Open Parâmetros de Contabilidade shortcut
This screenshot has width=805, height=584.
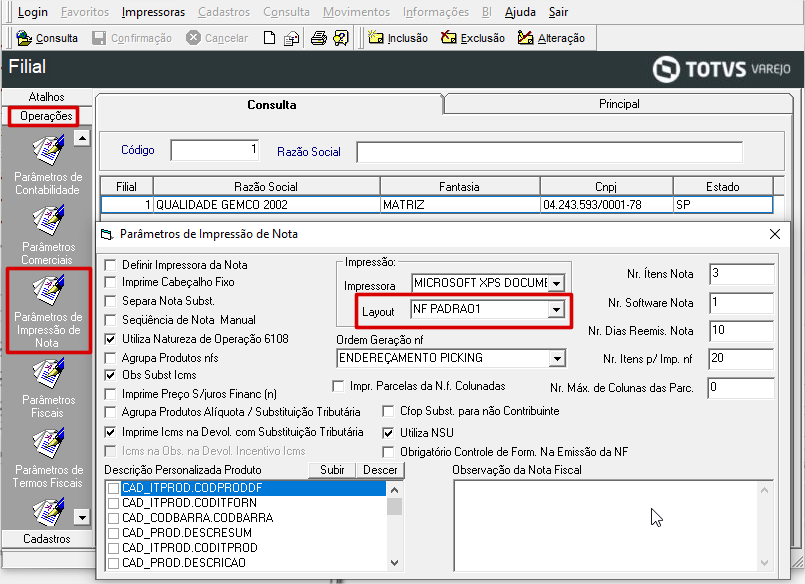coord(48,165)
